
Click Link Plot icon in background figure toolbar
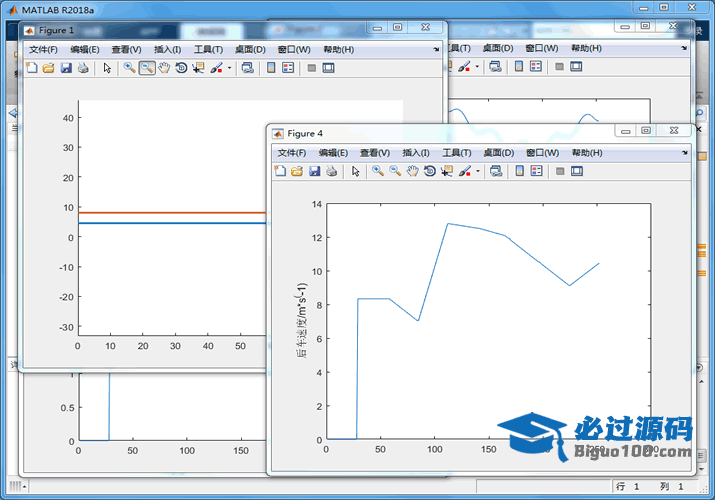[495, 67]
